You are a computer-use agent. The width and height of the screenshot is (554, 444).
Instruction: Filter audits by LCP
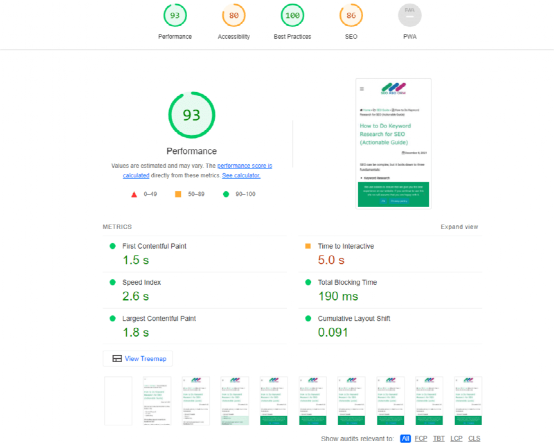pos(456,438)
